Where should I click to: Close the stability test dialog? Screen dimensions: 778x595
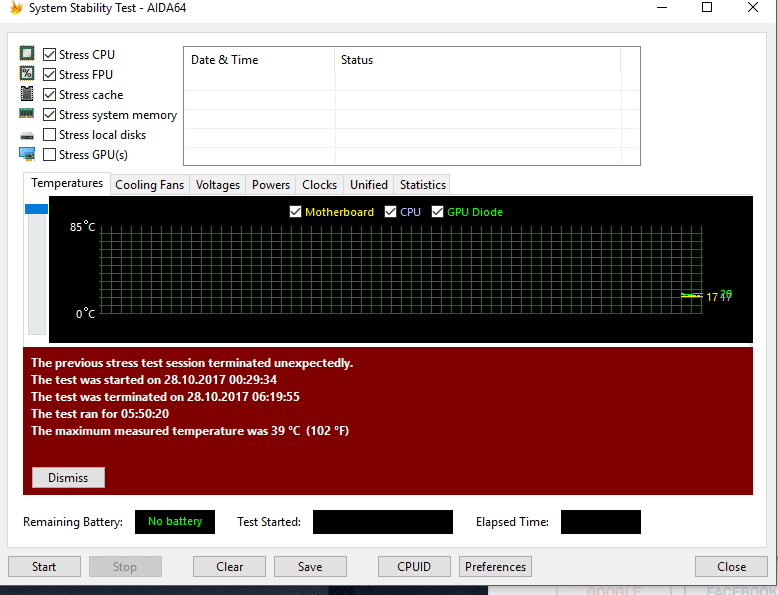(x=731, y=567)
